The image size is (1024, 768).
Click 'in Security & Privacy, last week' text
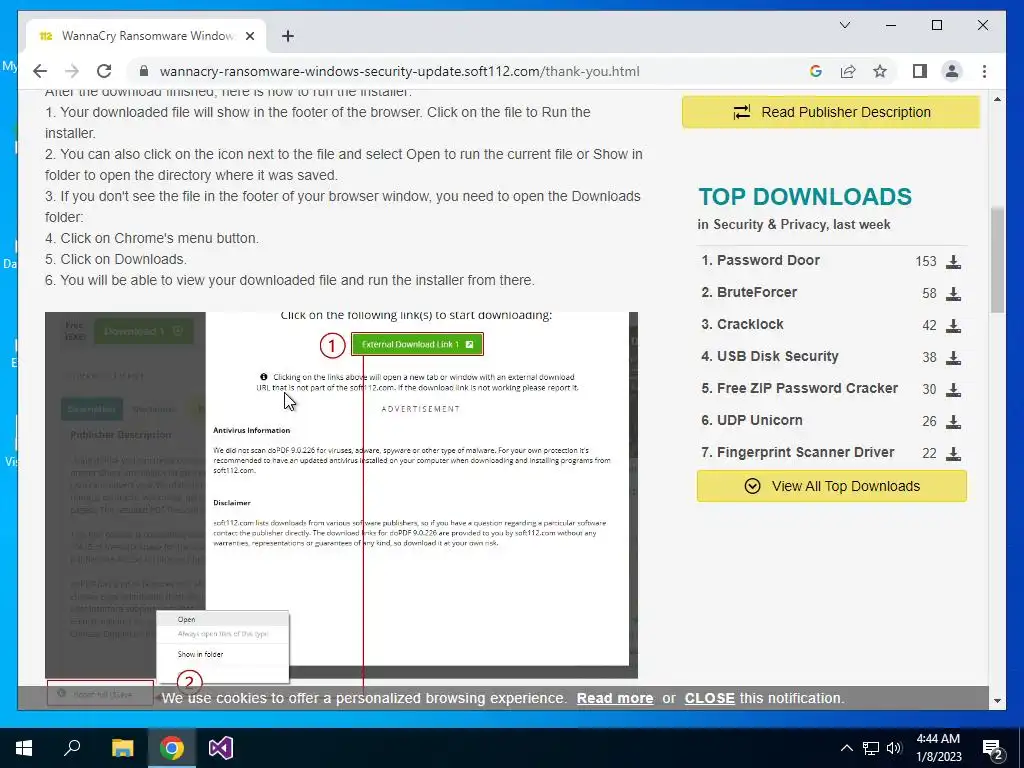(x=793, y=225)
